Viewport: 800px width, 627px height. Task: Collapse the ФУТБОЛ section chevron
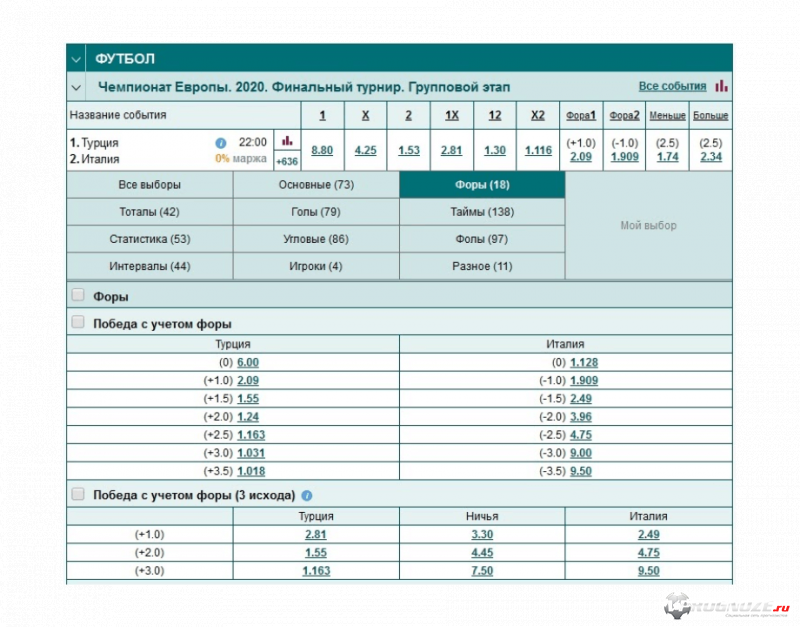(76, 59)
